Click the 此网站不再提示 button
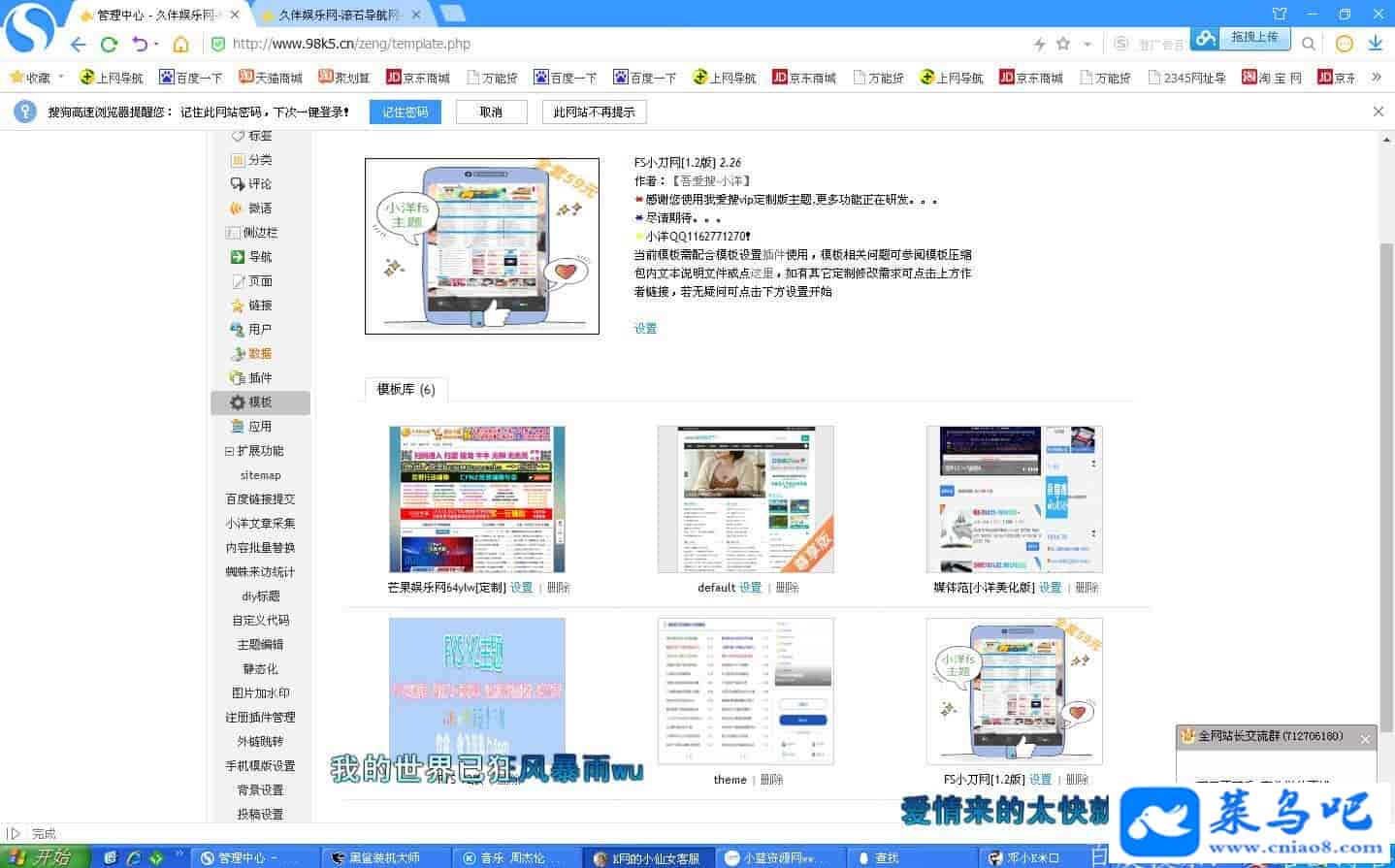1395x868 pixels. pos(594,112)
